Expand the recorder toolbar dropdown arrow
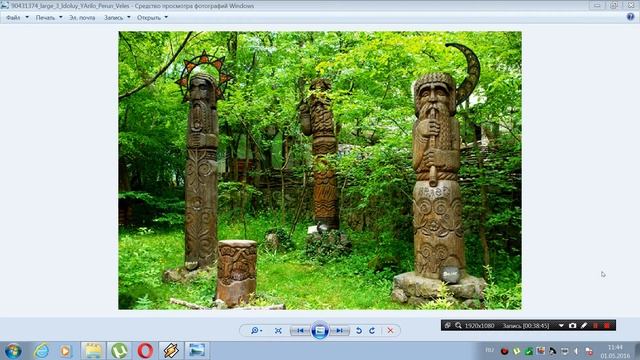Screen dimensions: 640x360 [x=561, y=325]
